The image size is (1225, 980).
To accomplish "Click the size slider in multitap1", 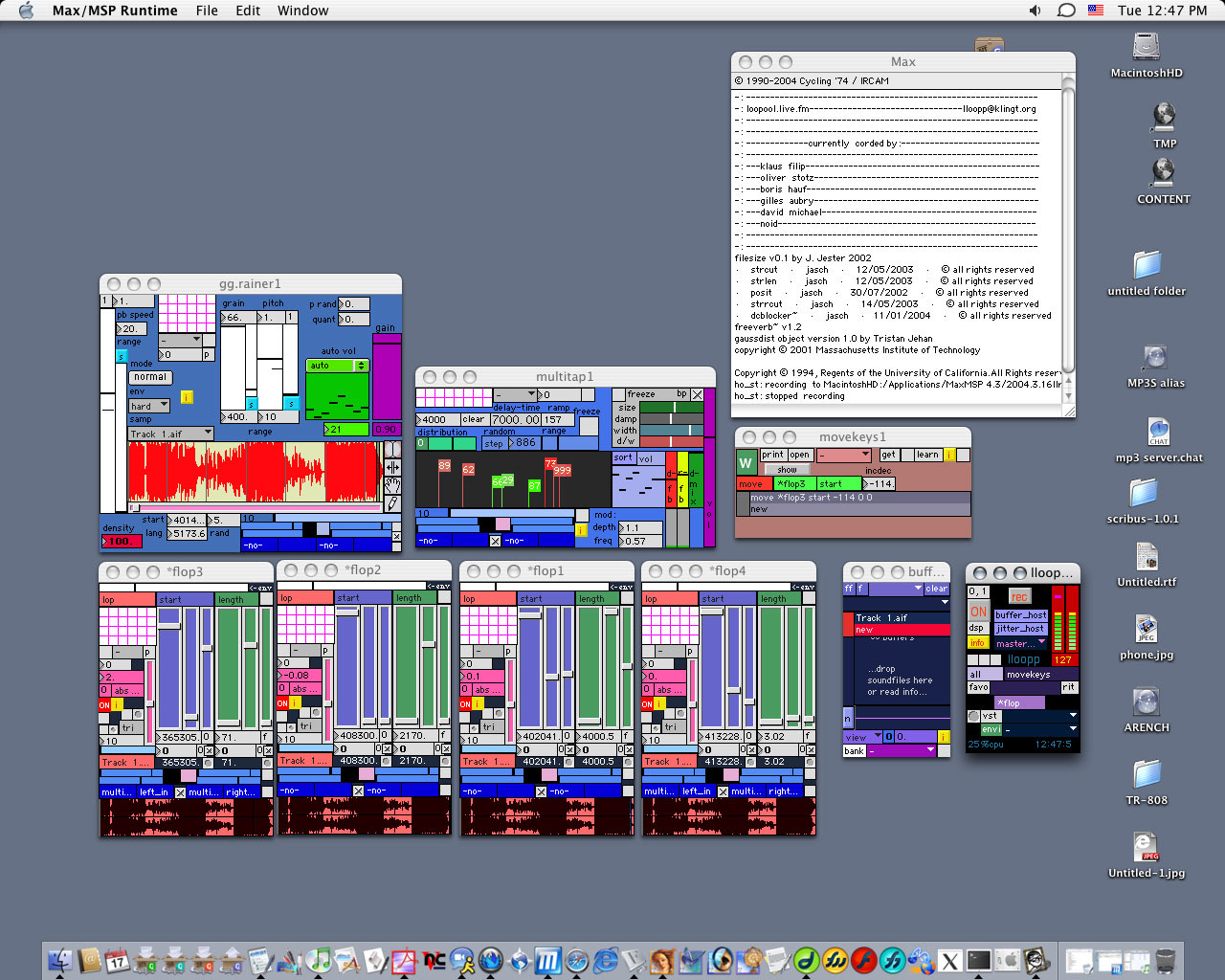I will tap(671, 407).
